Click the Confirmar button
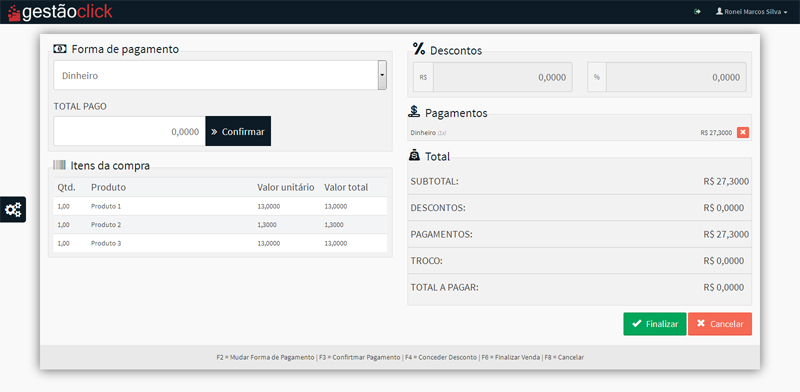Screen dimensions: 800x392 (238, 131)
